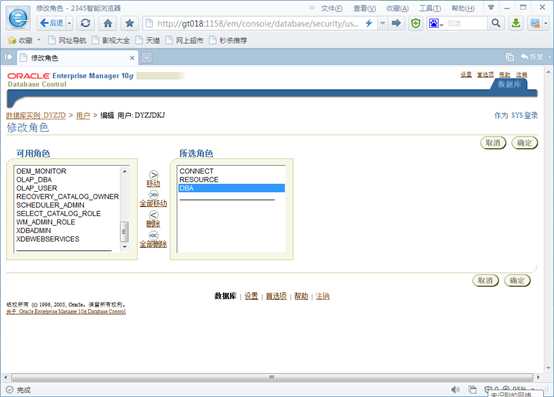
Task: Open a new tab with the plus button
Action: [147, 57]
